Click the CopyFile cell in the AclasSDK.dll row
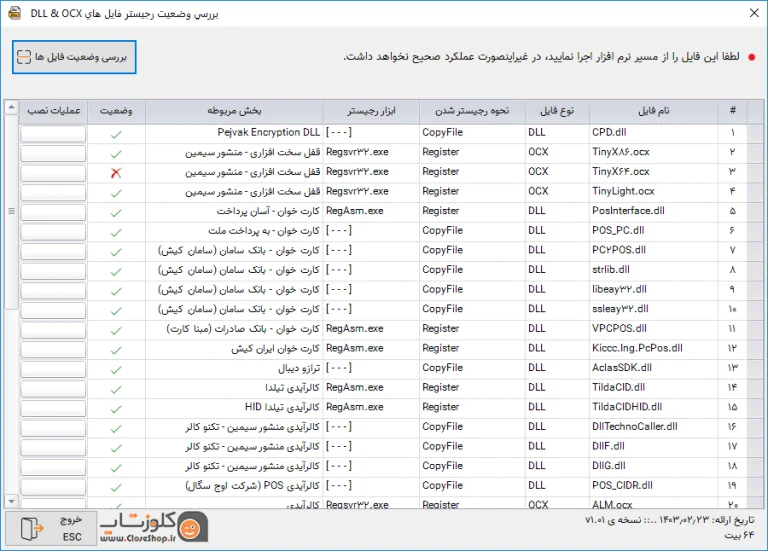The height and width of the screenshot is (551, 768). click(x=472, y=368)
